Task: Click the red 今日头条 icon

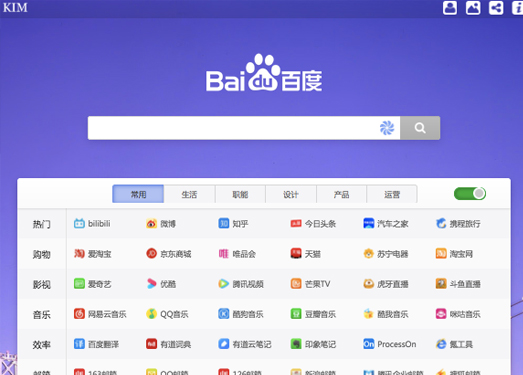Action: 296,223
